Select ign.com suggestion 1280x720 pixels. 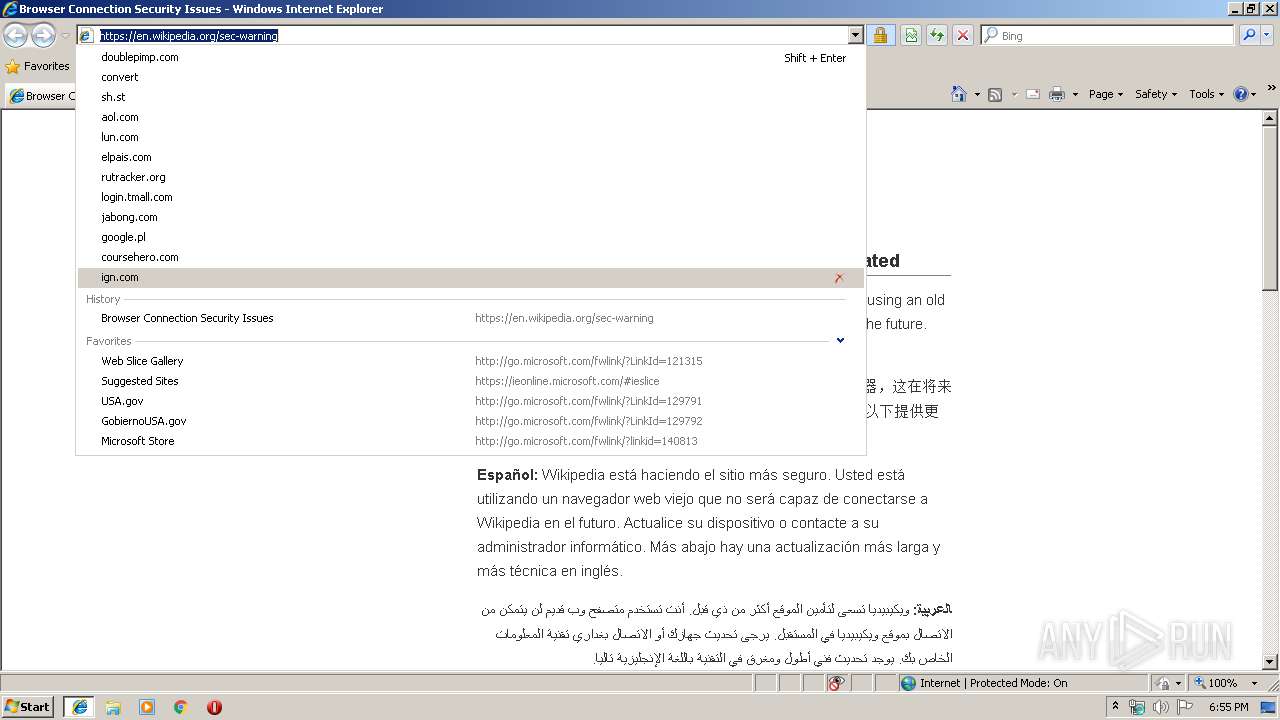tap(470, 277)
